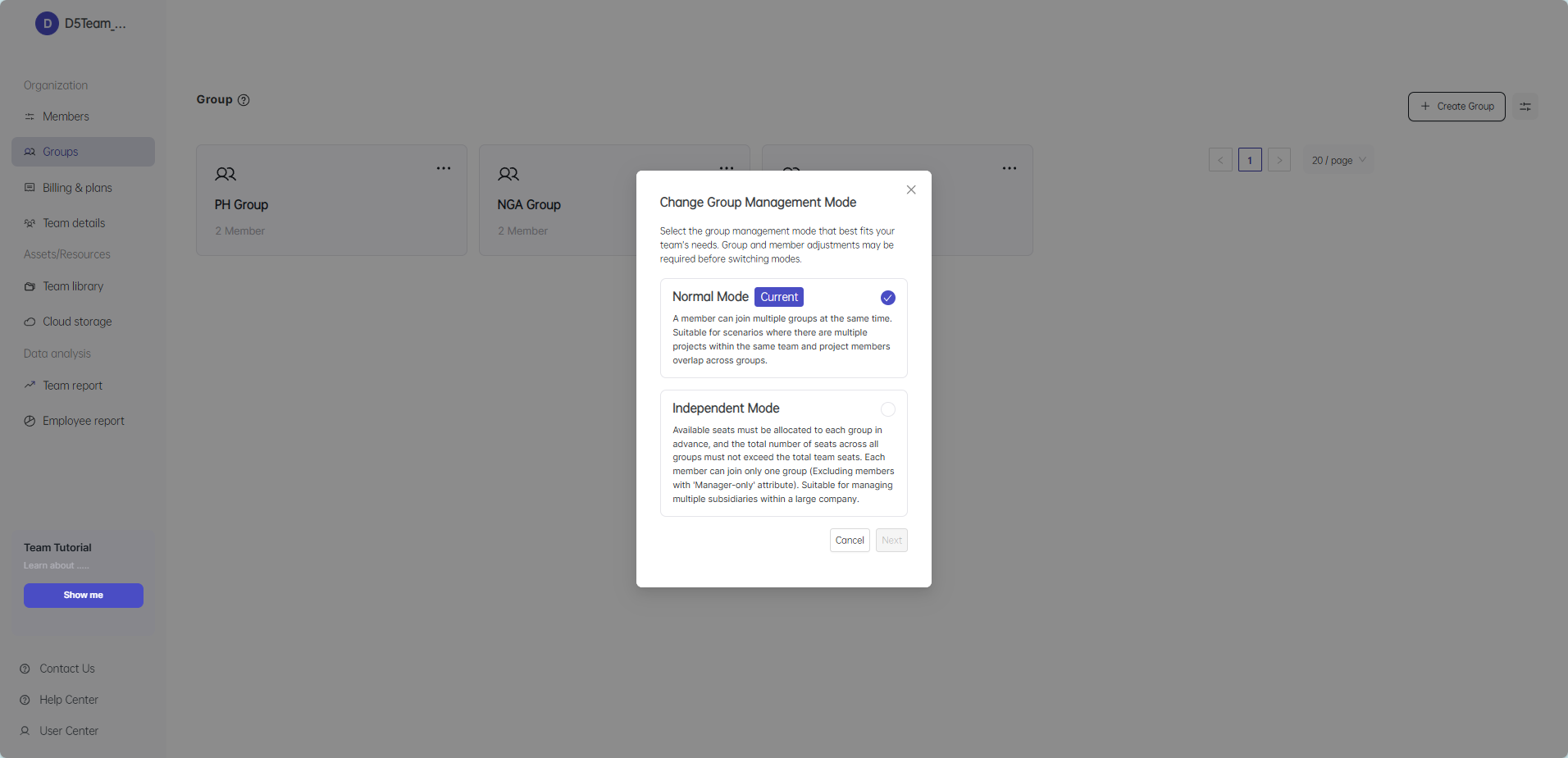Open Help Center link in sidebar
Image resolution: width=1568 pixels, height=758 pixels.
click(x=69, y=700)
